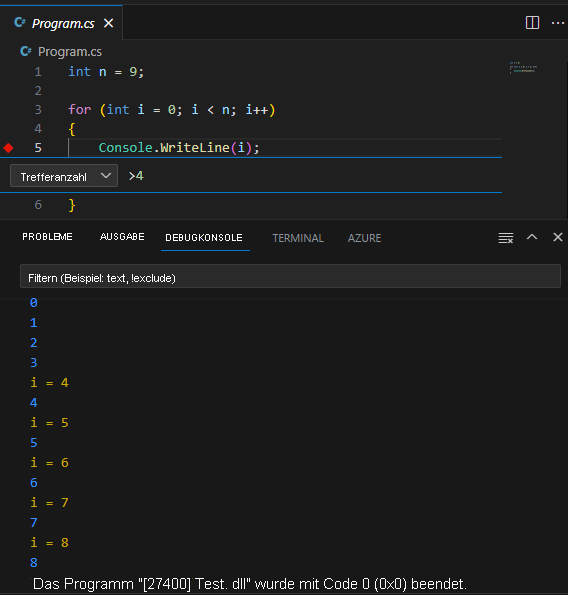Click the 'i = 8' logpoint output line

pos(49,543)
